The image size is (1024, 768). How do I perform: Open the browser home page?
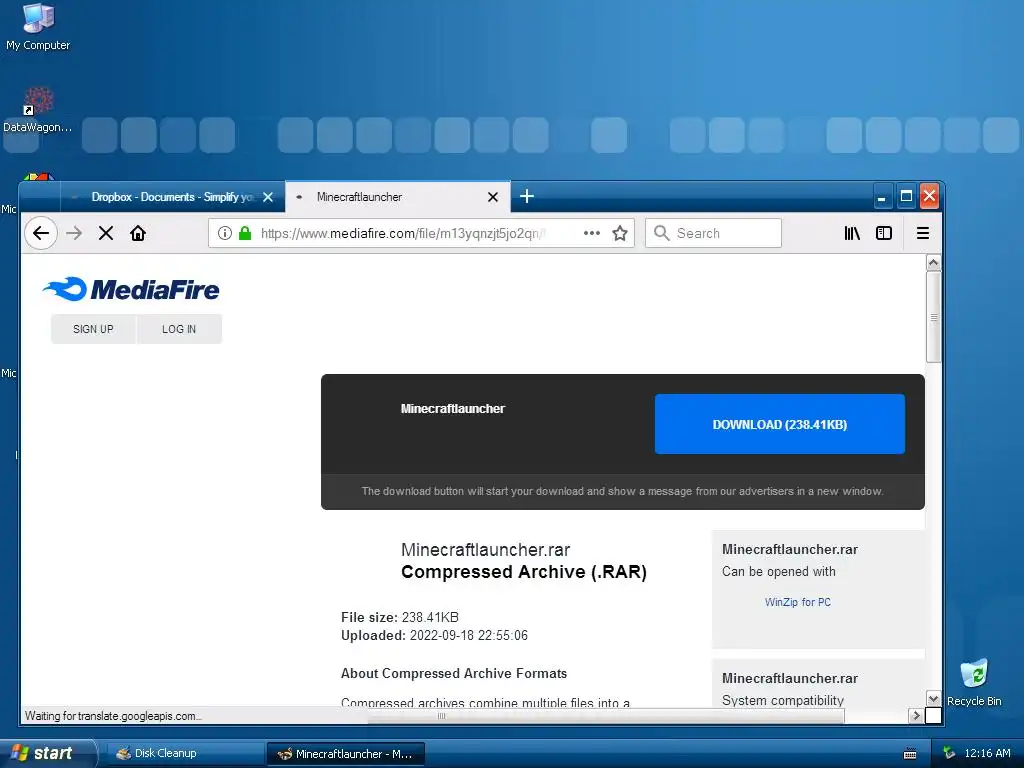point(138,233)
